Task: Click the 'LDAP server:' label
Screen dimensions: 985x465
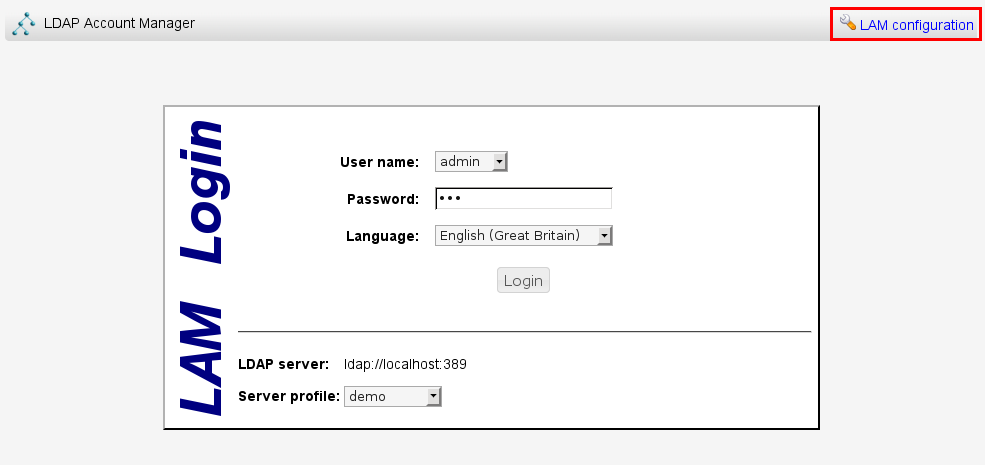Action: 284,364
